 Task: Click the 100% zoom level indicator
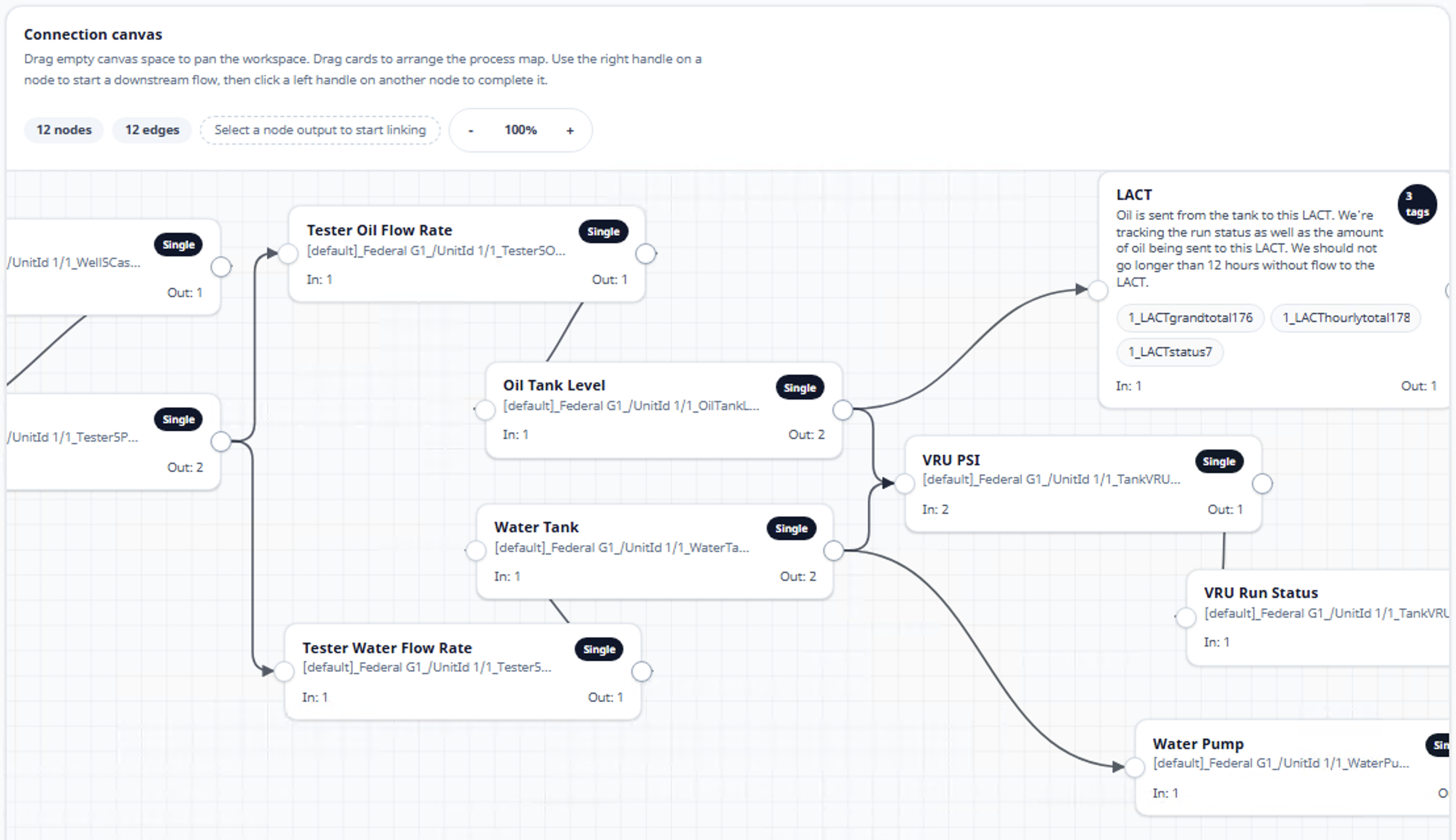(520, 130)
